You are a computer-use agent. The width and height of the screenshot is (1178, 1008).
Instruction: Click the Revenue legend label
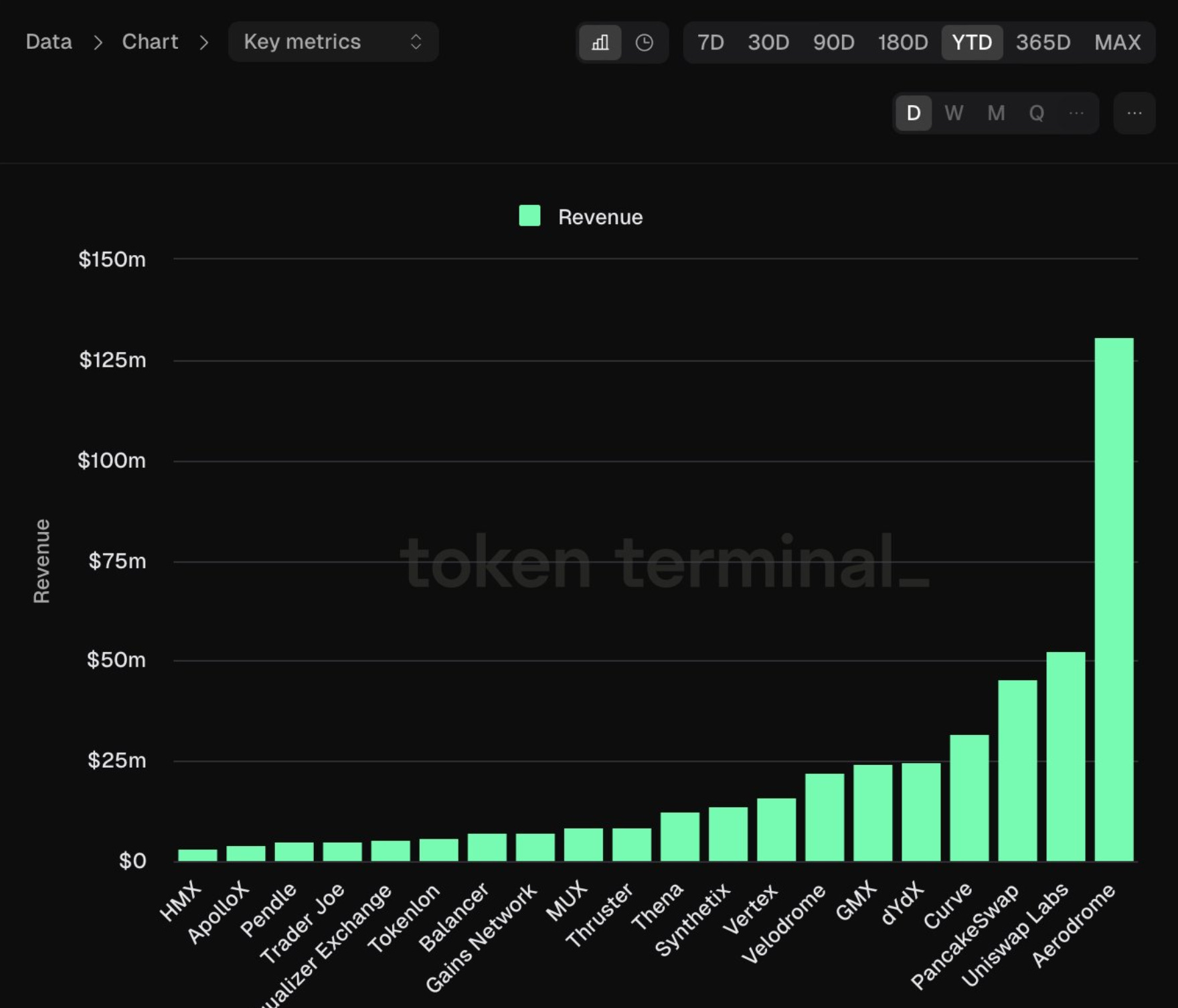click(600, 217)
